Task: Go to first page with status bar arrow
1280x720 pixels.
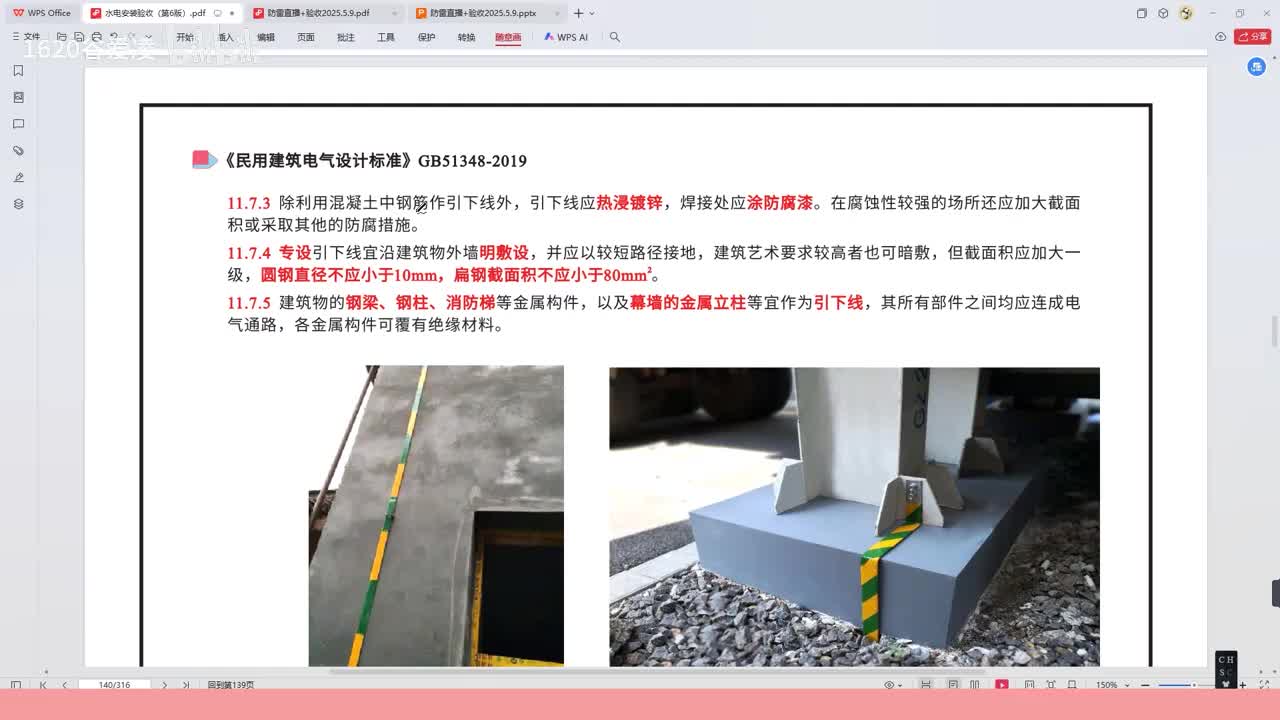Action: click(43, 685)
